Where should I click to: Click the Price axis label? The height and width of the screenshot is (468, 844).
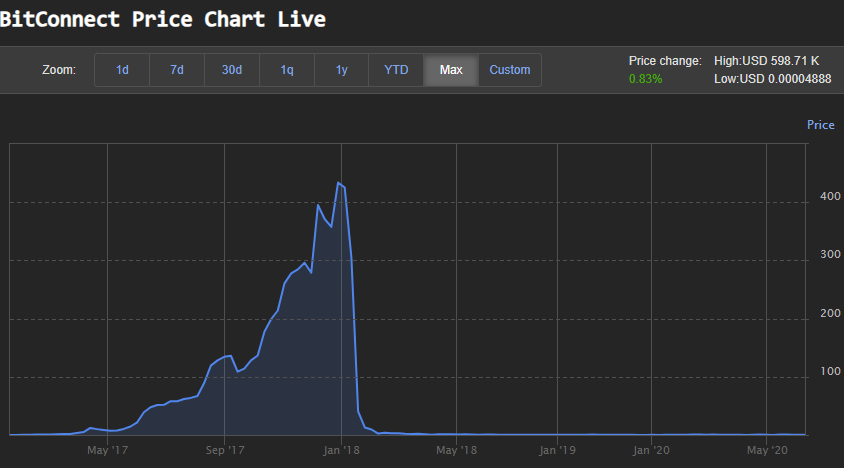(820, 125)
